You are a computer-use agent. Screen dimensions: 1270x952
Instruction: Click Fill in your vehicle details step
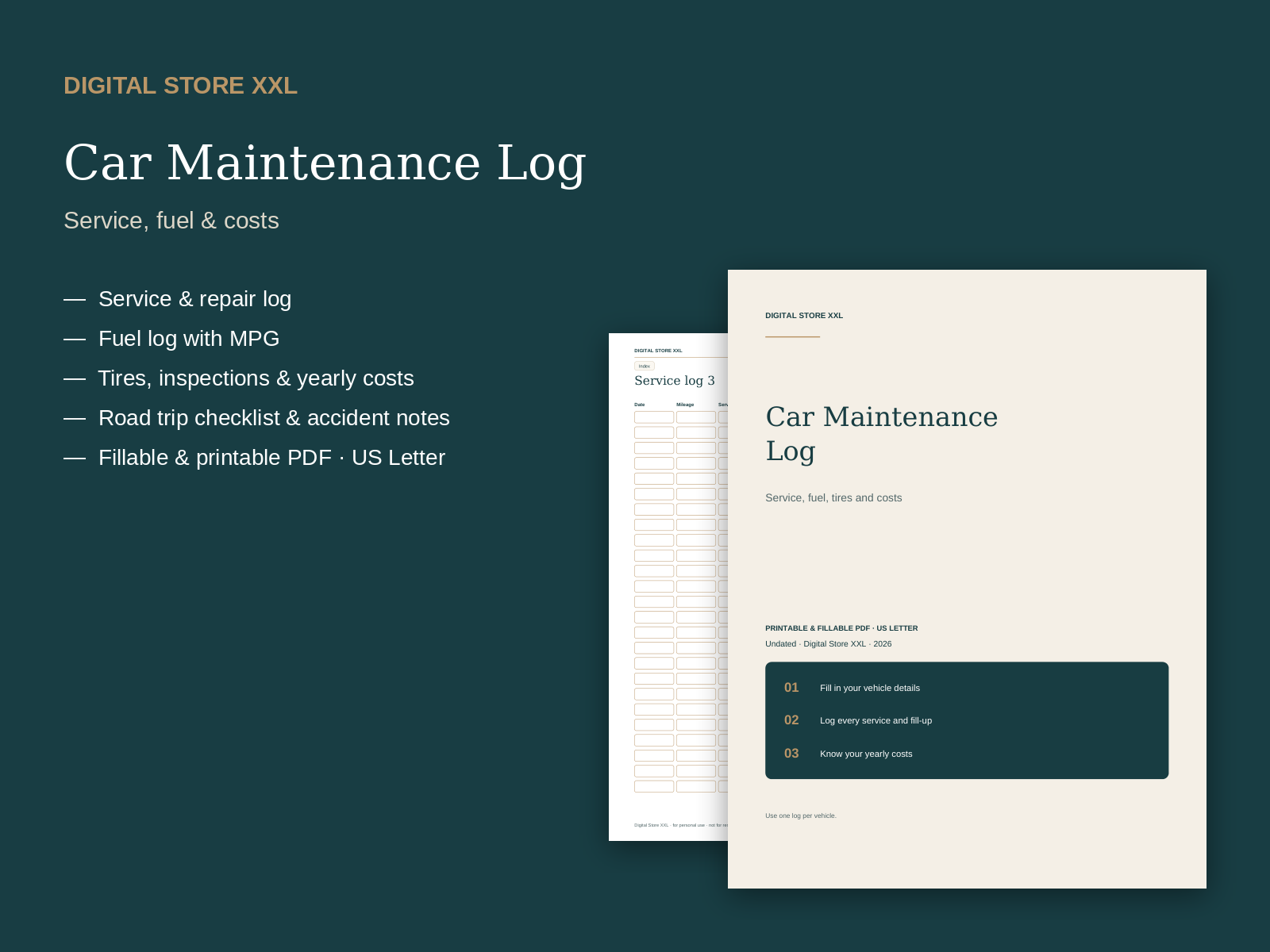pos(870,688)
